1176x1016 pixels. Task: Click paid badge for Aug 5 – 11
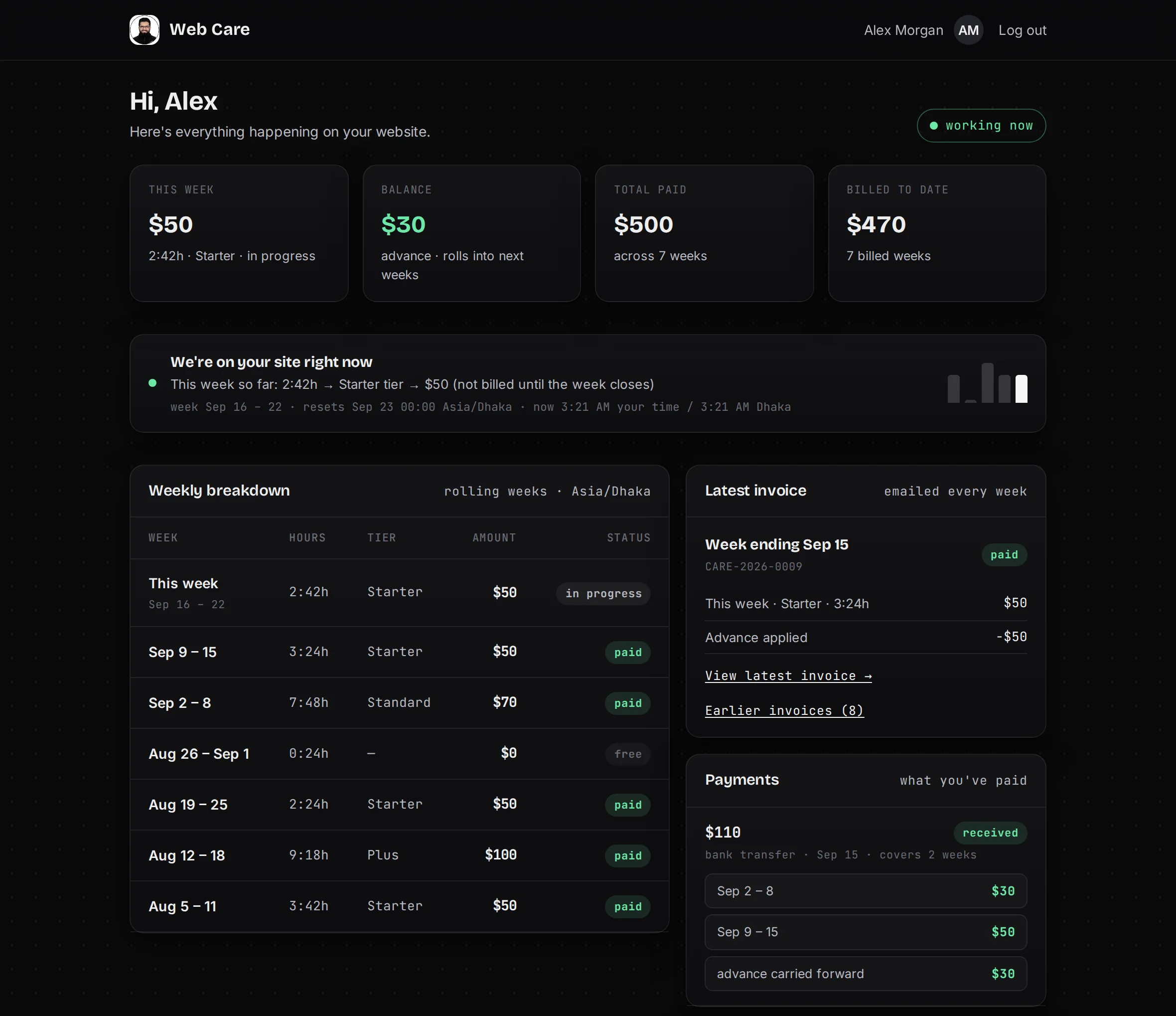628,907
